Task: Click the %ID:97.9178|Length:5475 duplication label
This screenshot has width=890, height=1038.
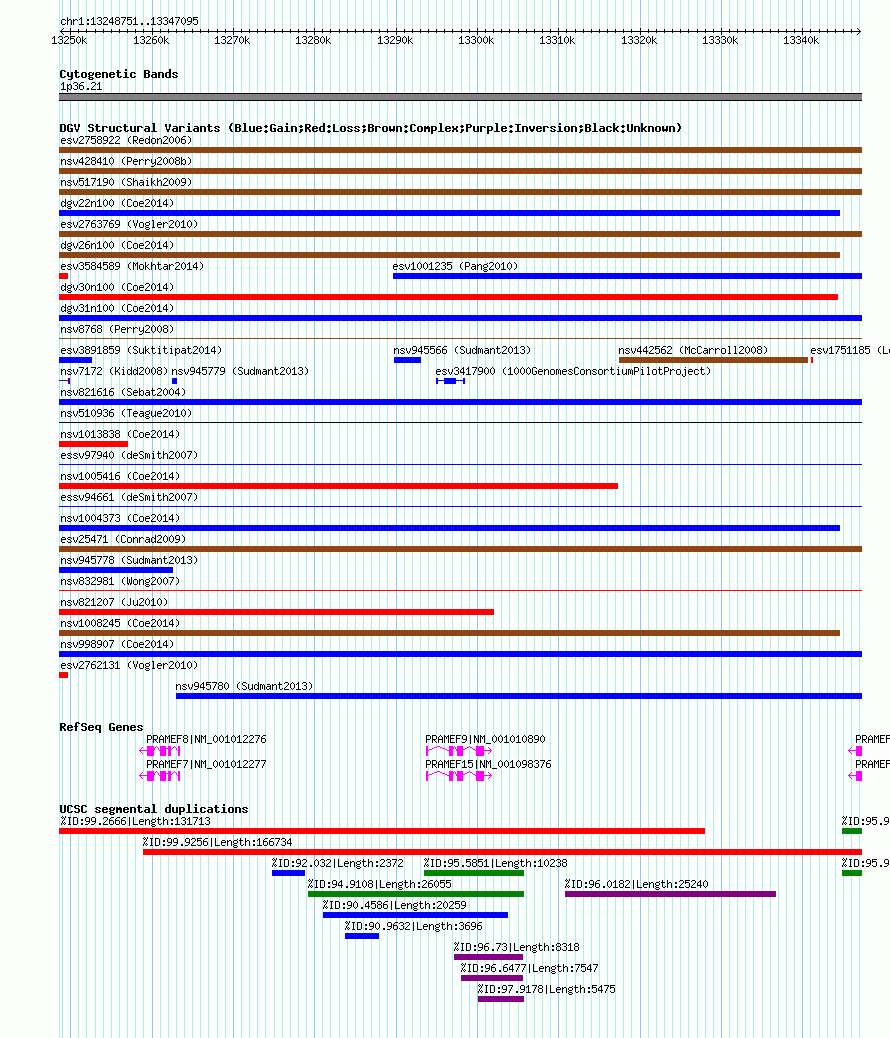Action: [x=547, y=990]
